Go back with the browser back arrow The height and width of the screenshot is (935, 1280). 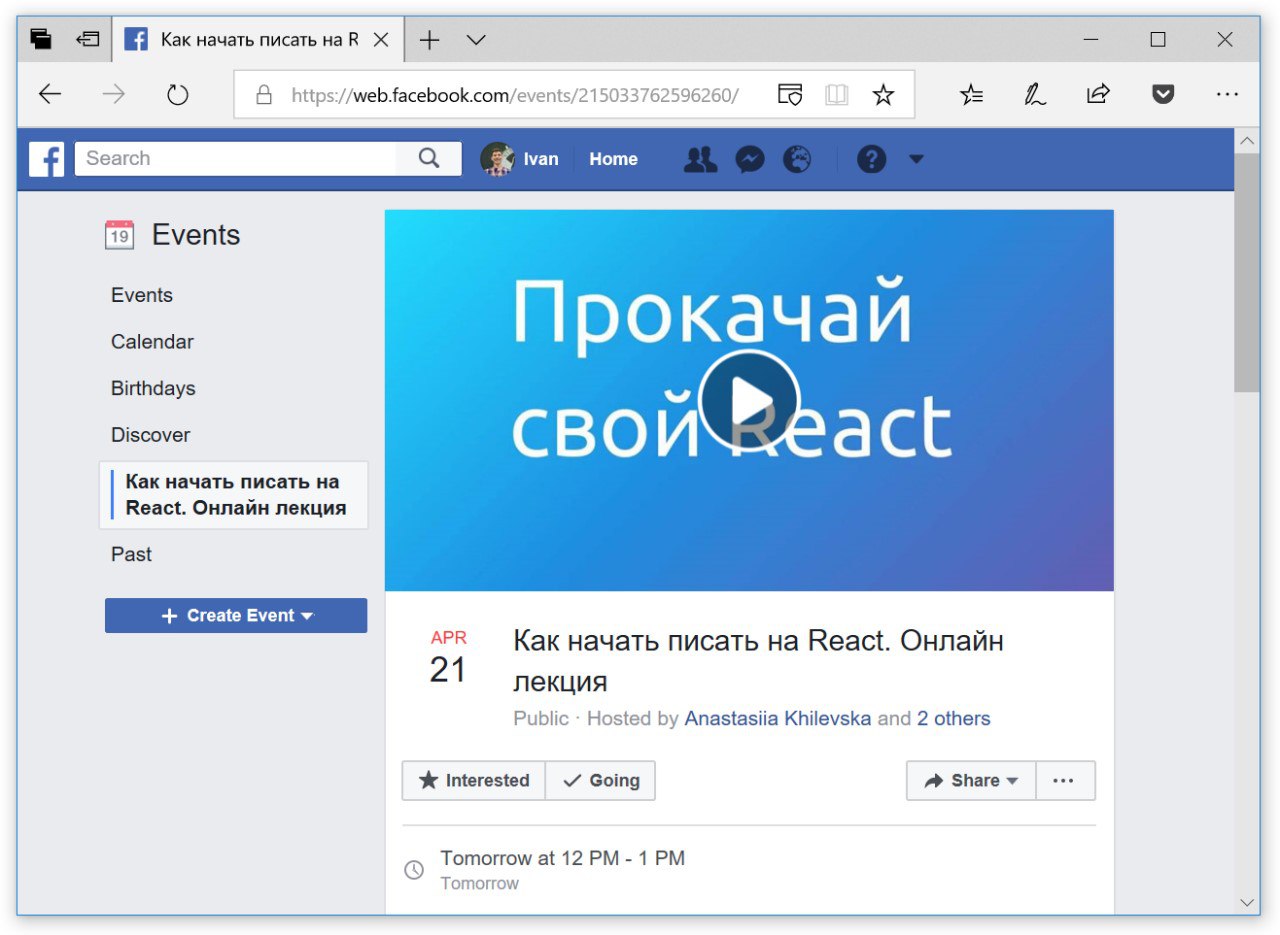pos(49,95)
